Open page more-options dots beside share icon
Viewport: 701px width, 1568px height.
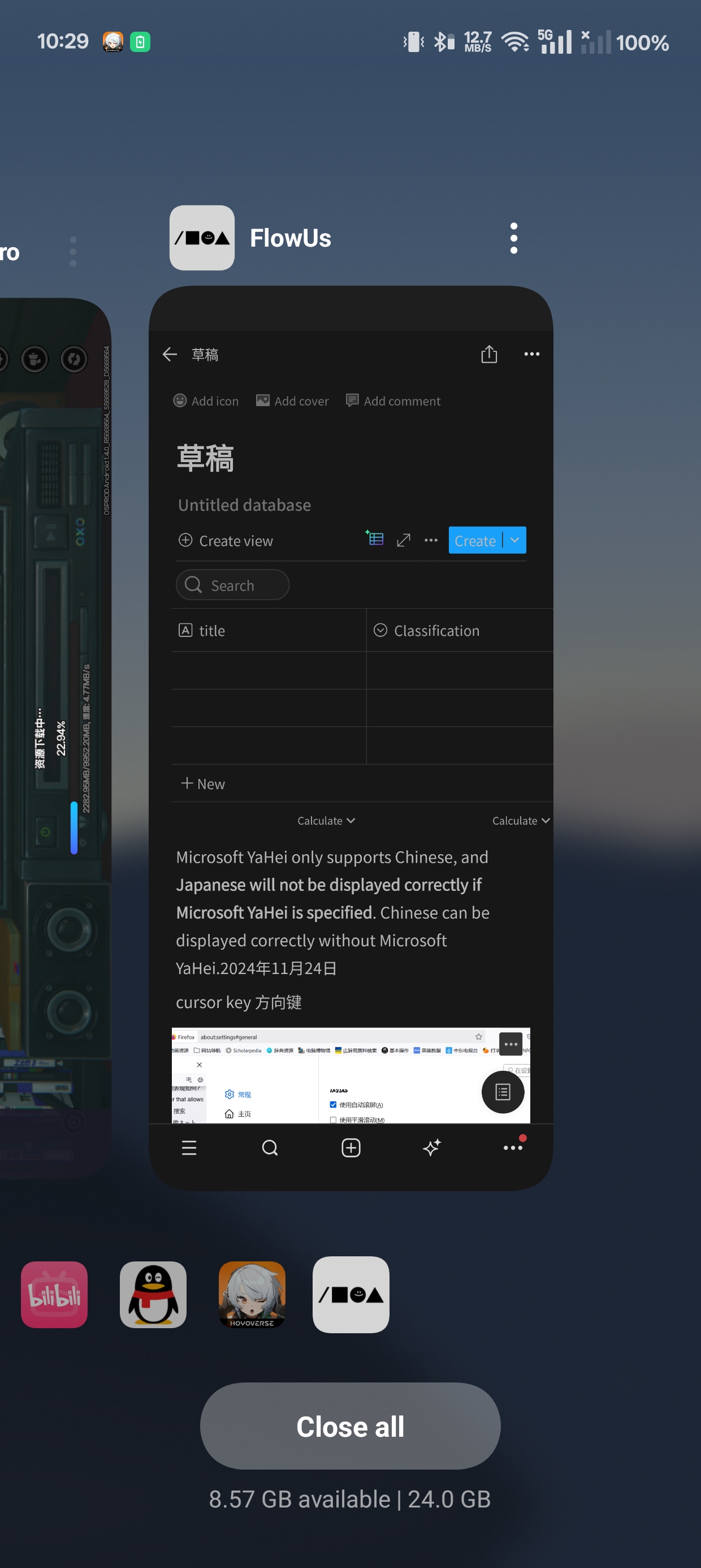coord(532,354)
